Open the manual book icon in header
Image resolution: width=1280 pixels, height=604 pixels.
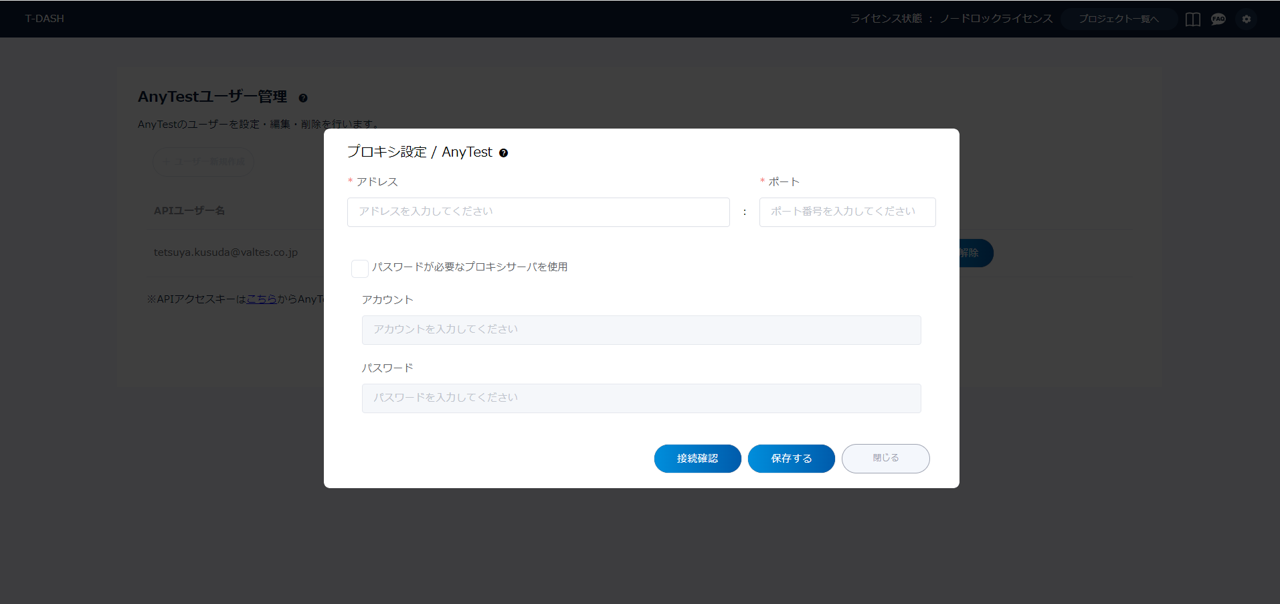(1192, 19)
